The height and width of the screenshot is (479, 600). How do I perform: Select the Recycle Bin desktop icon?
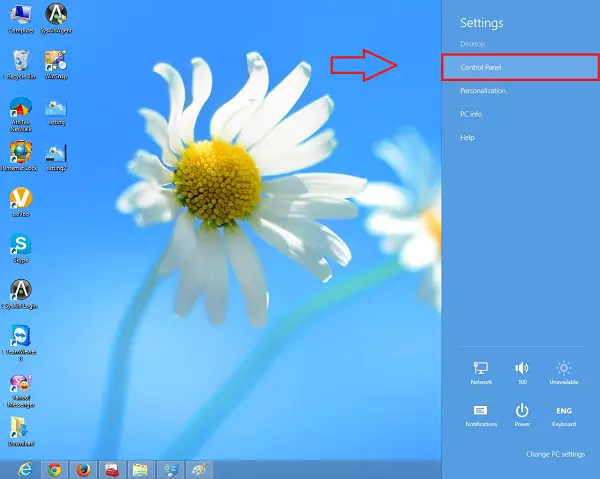[x=21, y=64]
